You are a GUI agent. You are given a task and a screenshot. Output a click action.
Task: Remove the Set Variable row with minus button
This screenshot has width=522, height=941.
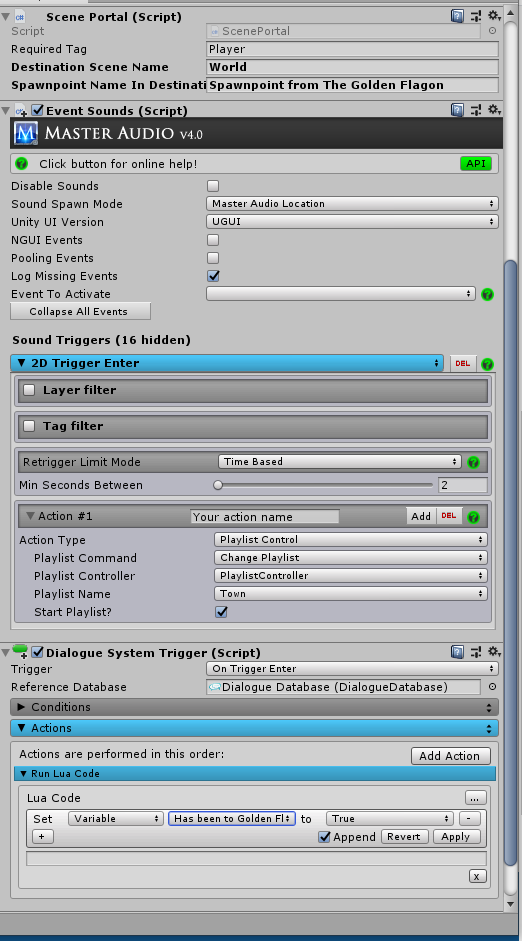[469, 819]
